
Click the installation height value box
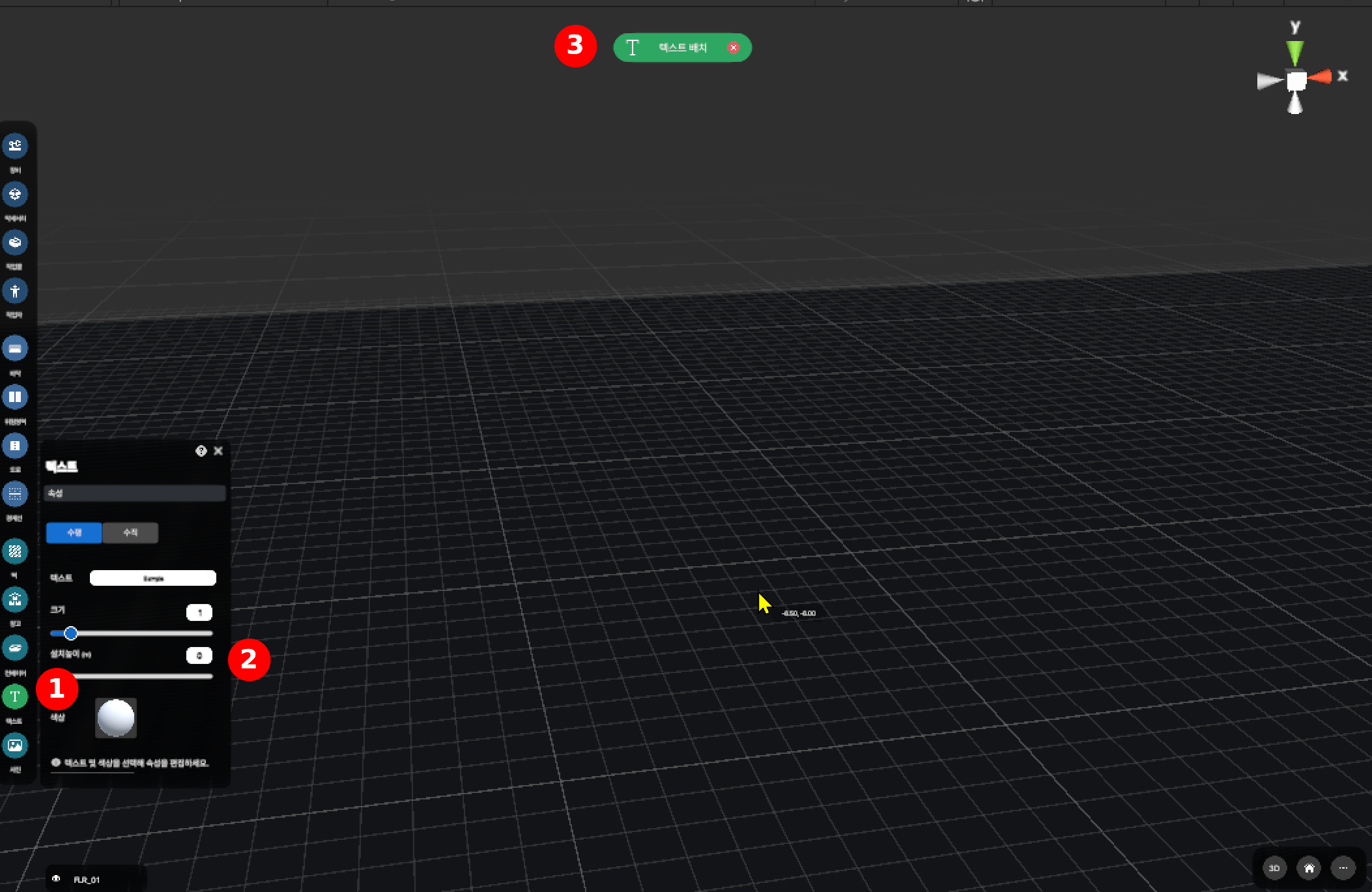point(199,655)
